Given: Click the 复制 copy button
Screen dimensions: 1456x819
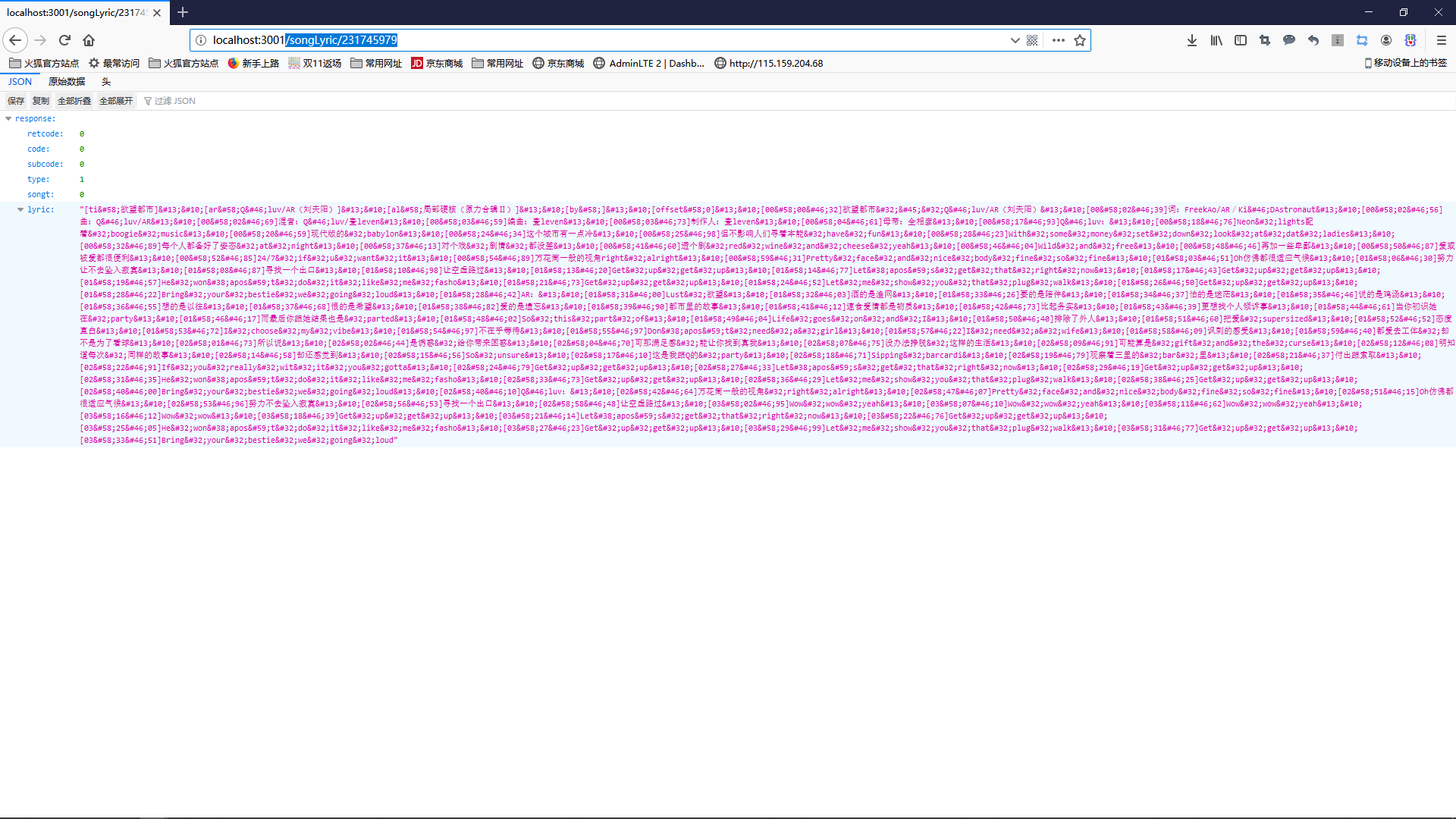Looking at the screenshot, I should point(40,101).
